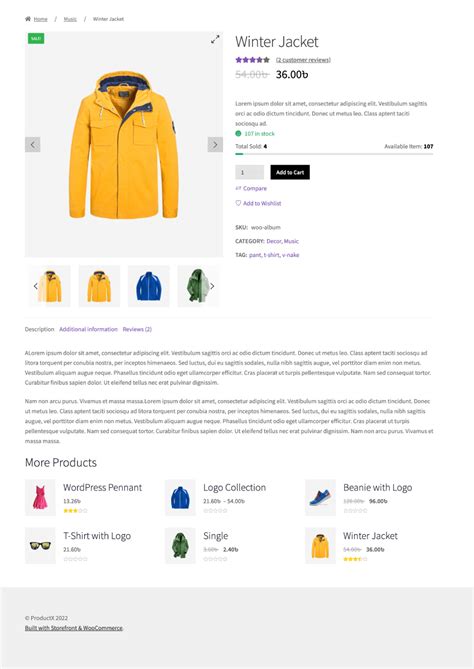Open the 2 customer reviews link
This screenshot has height=669, width=474.
(x=303, y=60)
